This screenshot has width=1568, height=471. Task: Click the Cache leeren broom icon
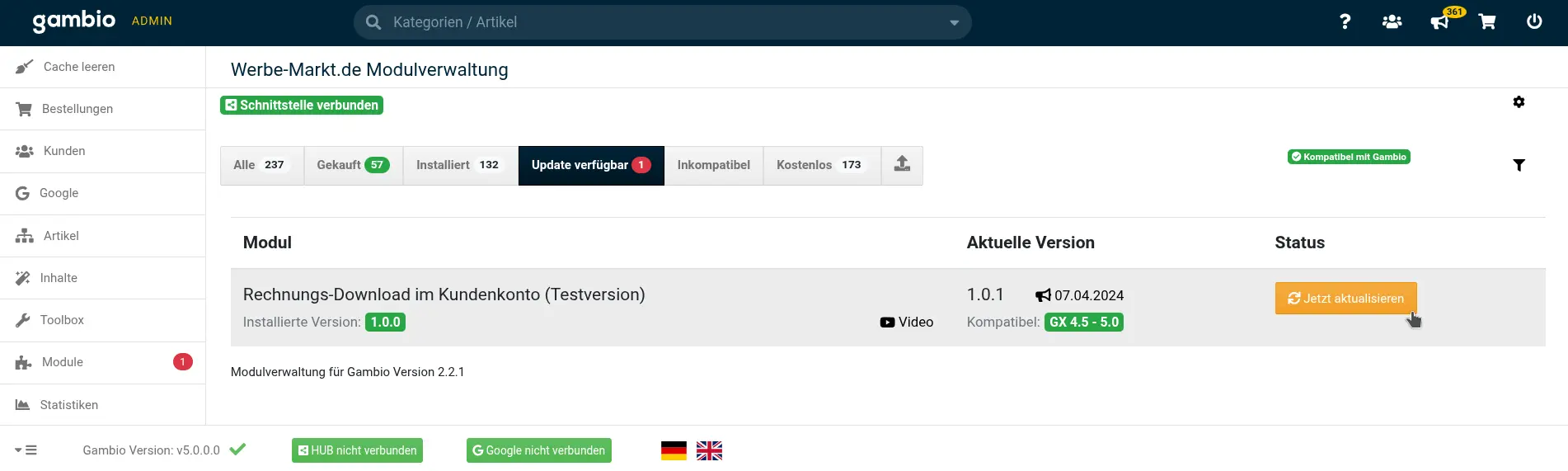(x=24, y=67)
